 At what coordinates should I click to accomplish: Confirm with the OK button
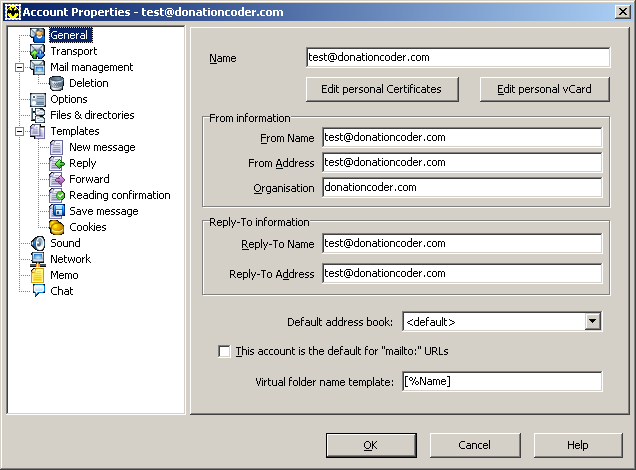[371, 445]
